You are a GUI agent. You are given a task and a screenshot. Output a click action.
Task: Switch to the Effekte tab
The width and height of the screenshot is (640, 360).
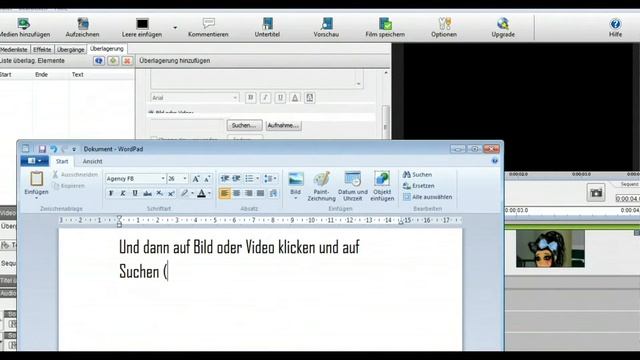[42, 49]
